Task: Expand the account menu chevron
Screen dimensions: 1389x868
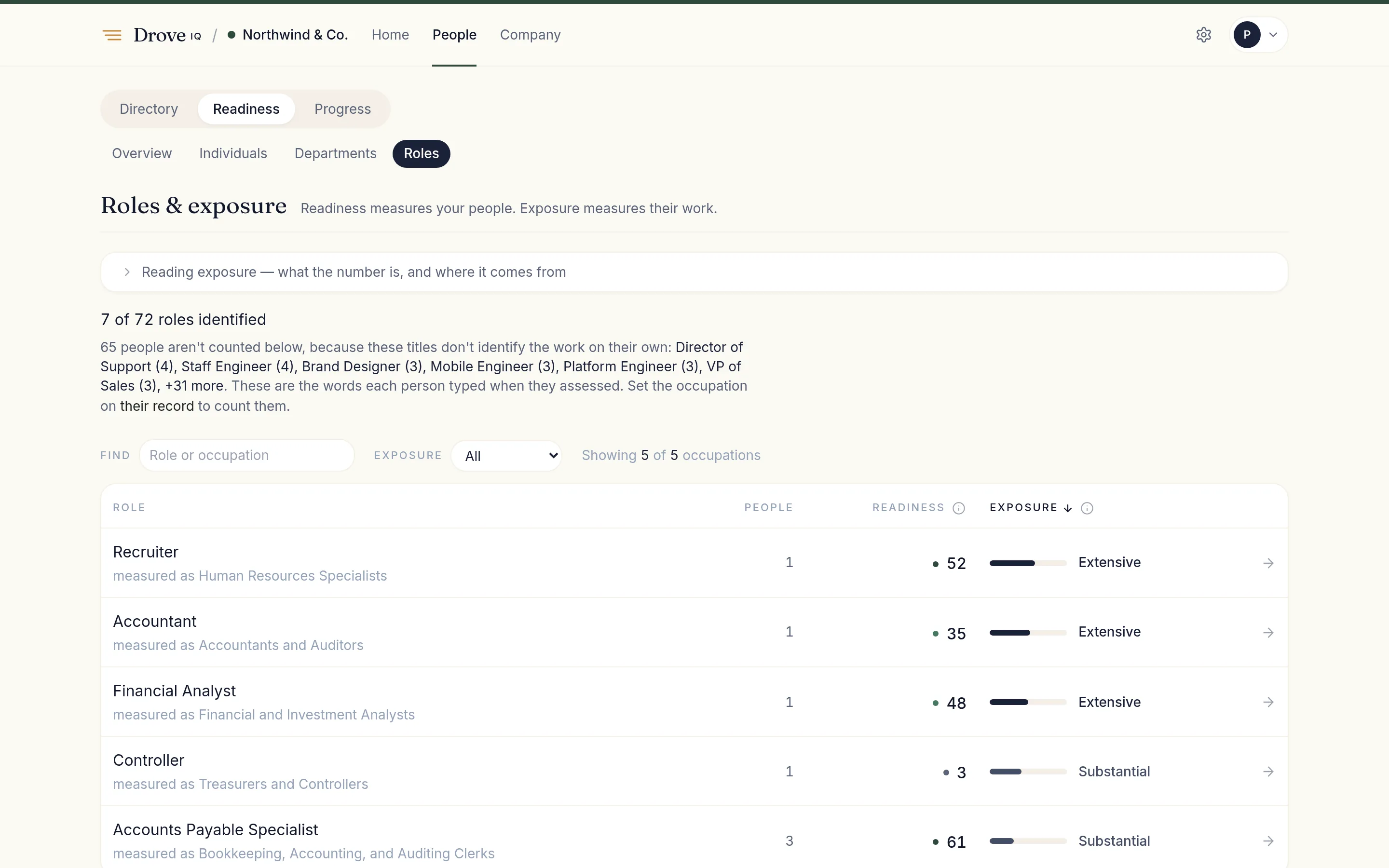Action: pos(1273,35)
